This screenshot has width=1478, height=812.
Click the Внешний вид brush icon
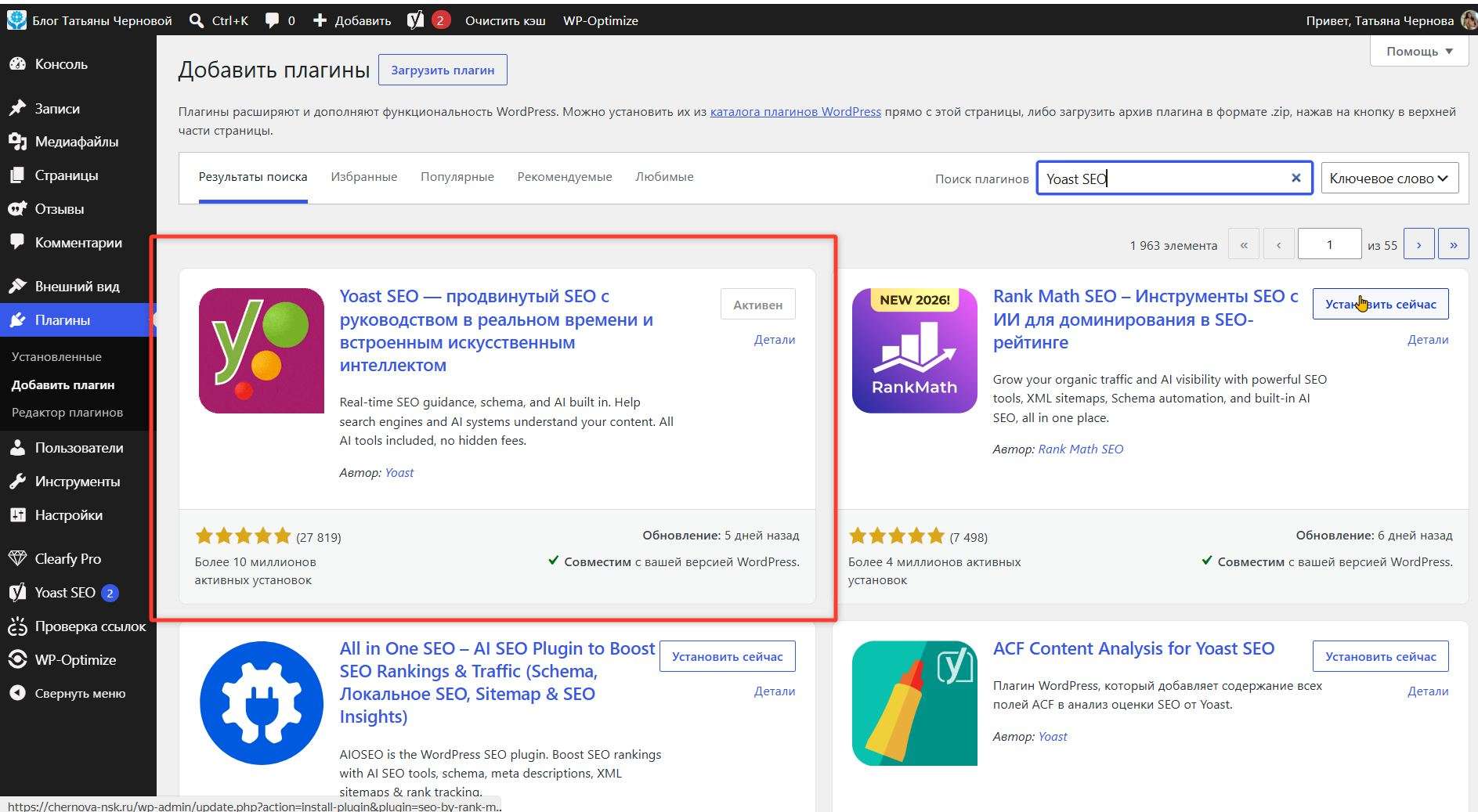pos(17,287)
